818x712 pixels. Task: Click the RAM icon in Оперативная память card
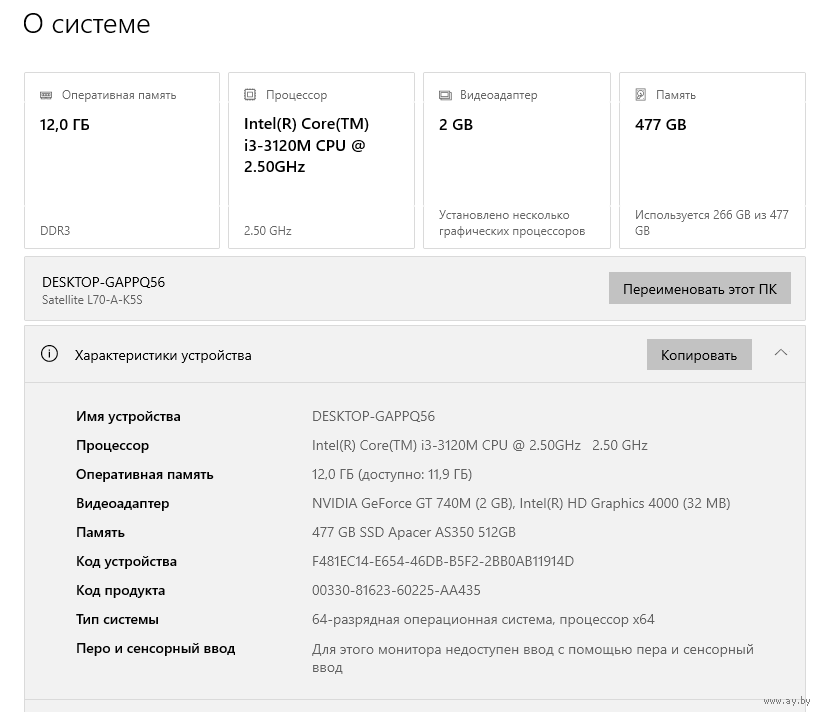coord(46,95)
